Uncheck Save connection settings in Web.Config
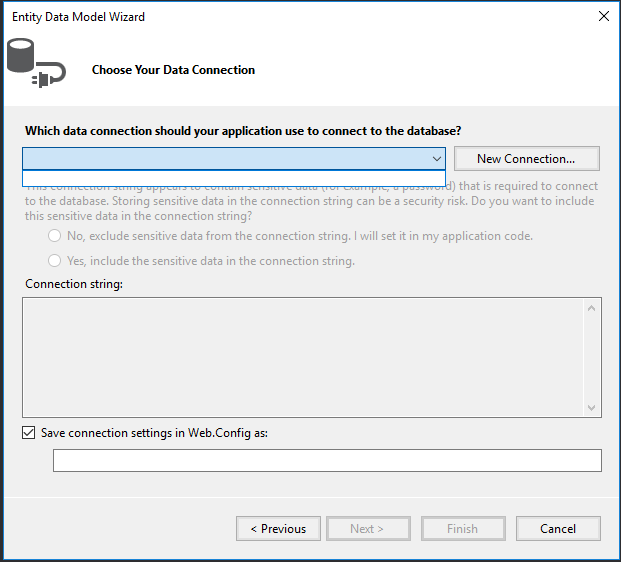This screenshot has height=562, width=621. coord(29,432)
